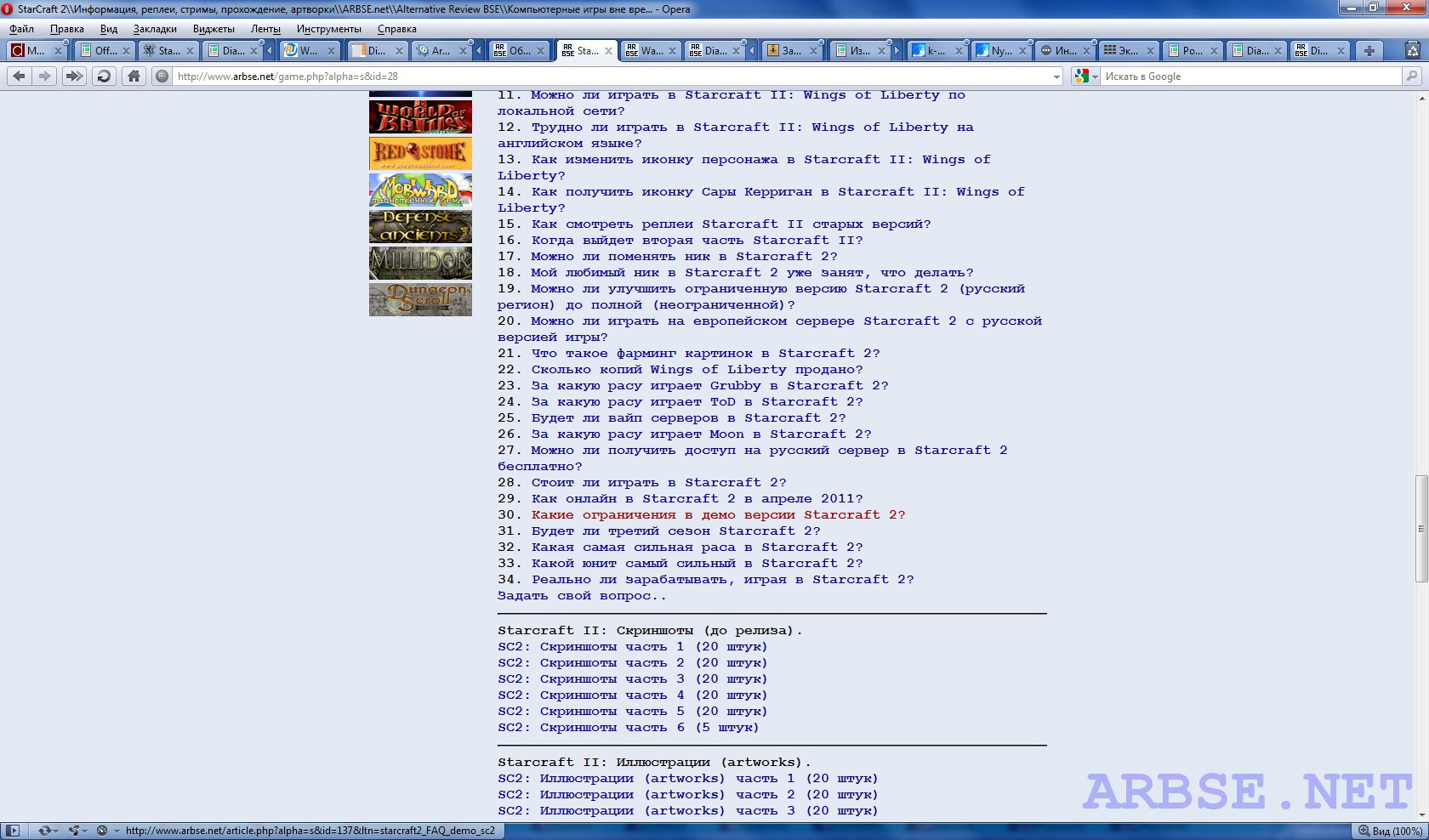The height and width of the screenshot is (840, 1429).
Task: Click the 'Искать в Google' search field
Action: (x=1250, y=77)
